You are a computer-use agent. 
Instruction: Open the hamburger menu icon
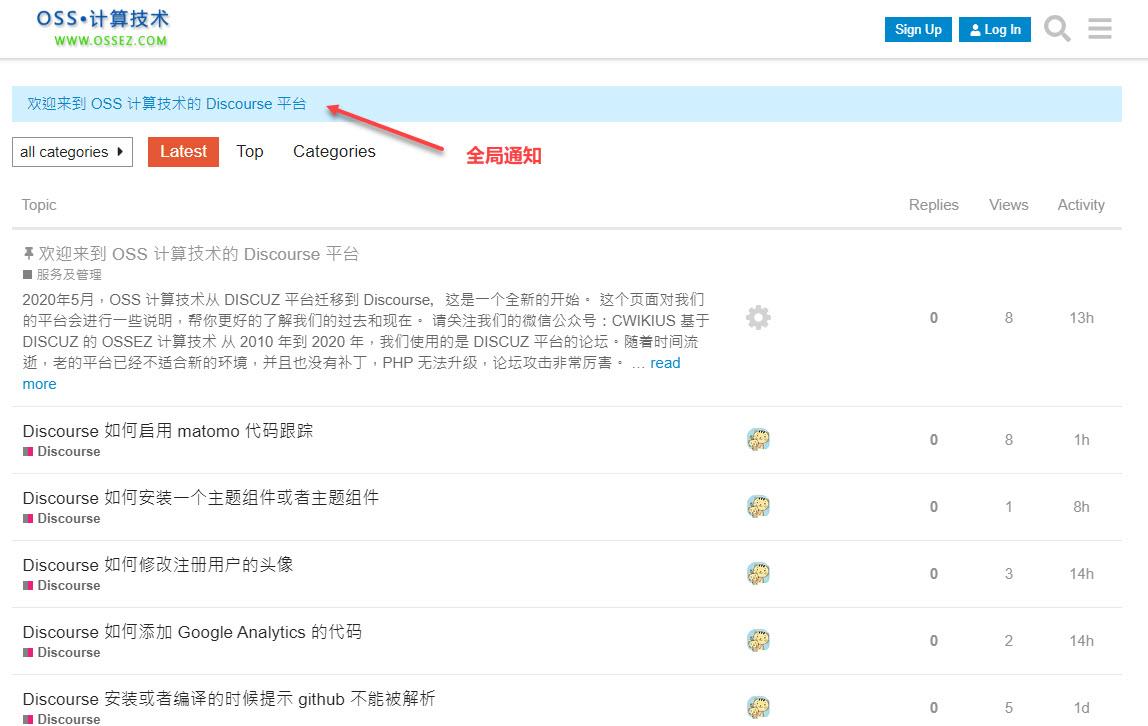(x=1100, y=29)
